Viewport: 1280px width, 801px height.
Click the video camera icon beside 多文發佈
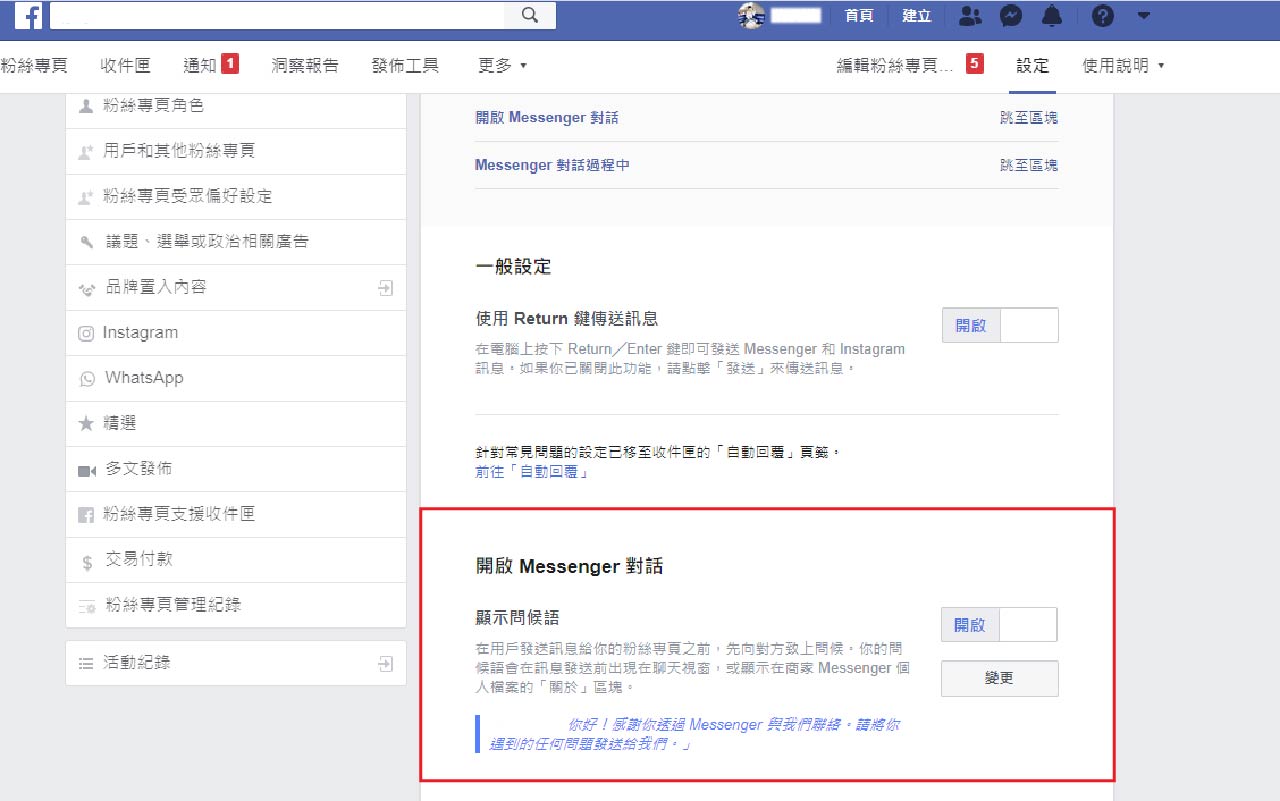tap(86, 470)
